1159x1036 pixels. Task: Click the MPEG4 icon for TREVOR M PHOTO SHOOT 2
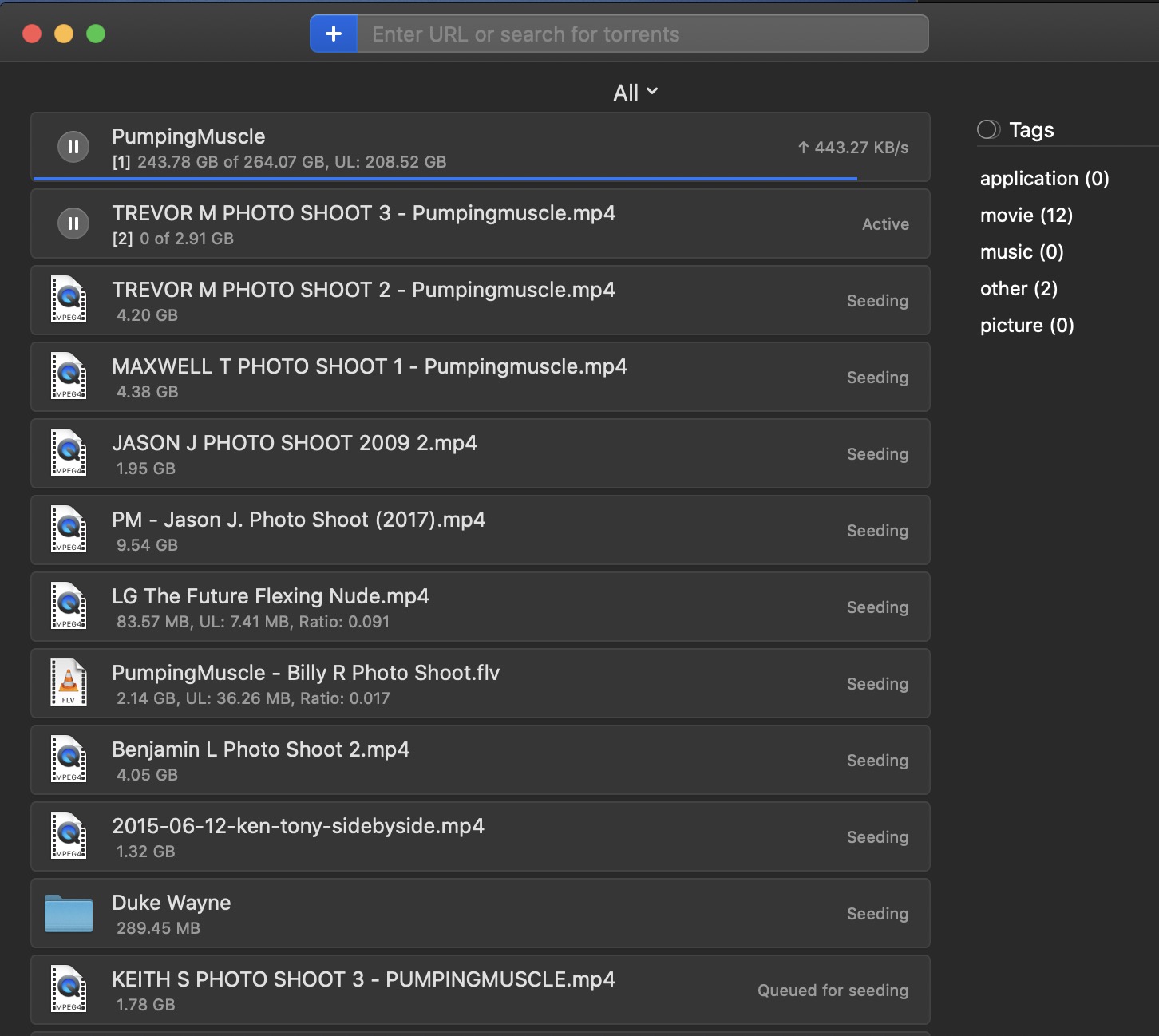(69, 300)
